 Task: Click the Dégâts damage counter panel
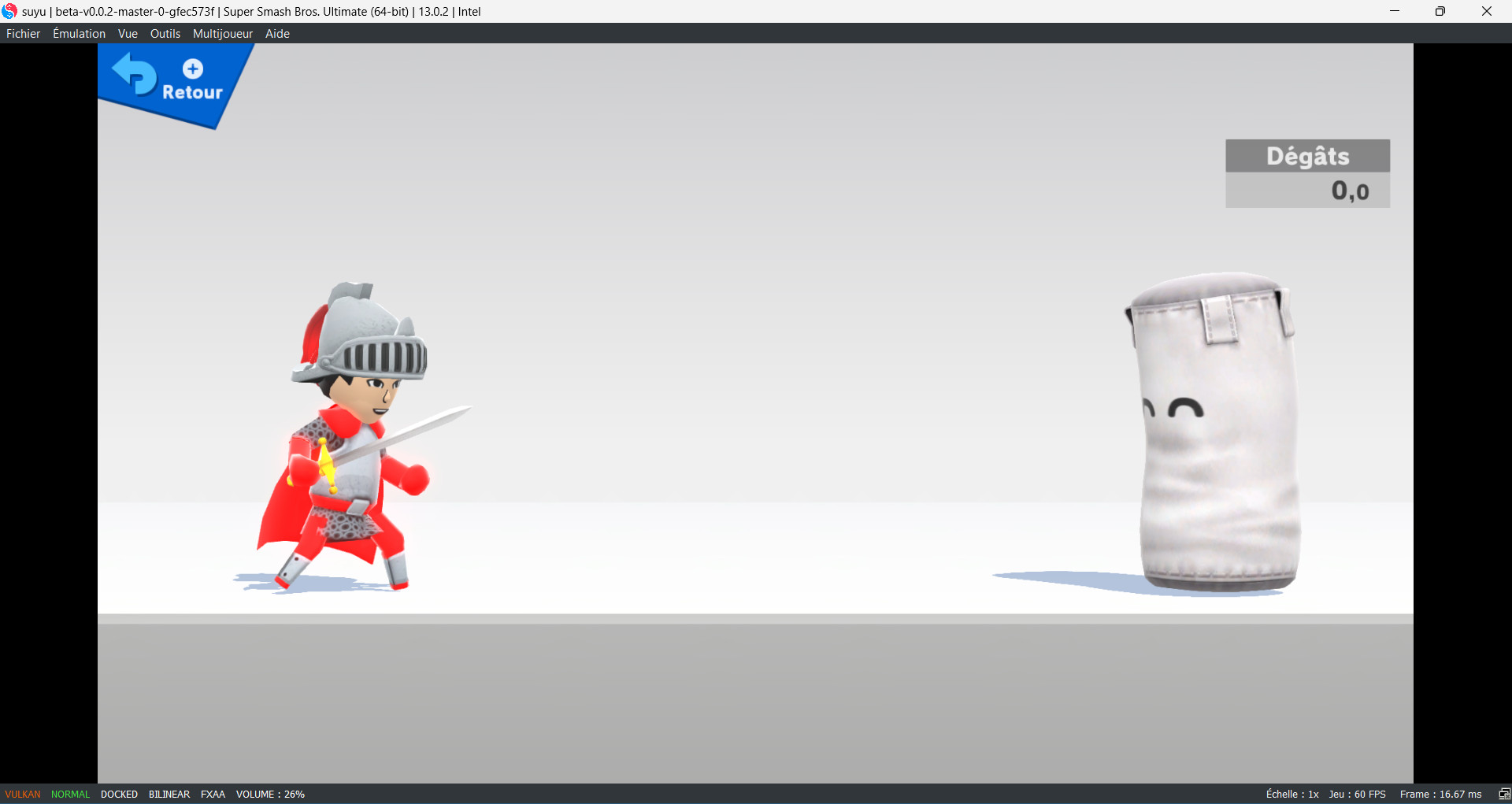pyautogui.click(x=1307, y=174)
